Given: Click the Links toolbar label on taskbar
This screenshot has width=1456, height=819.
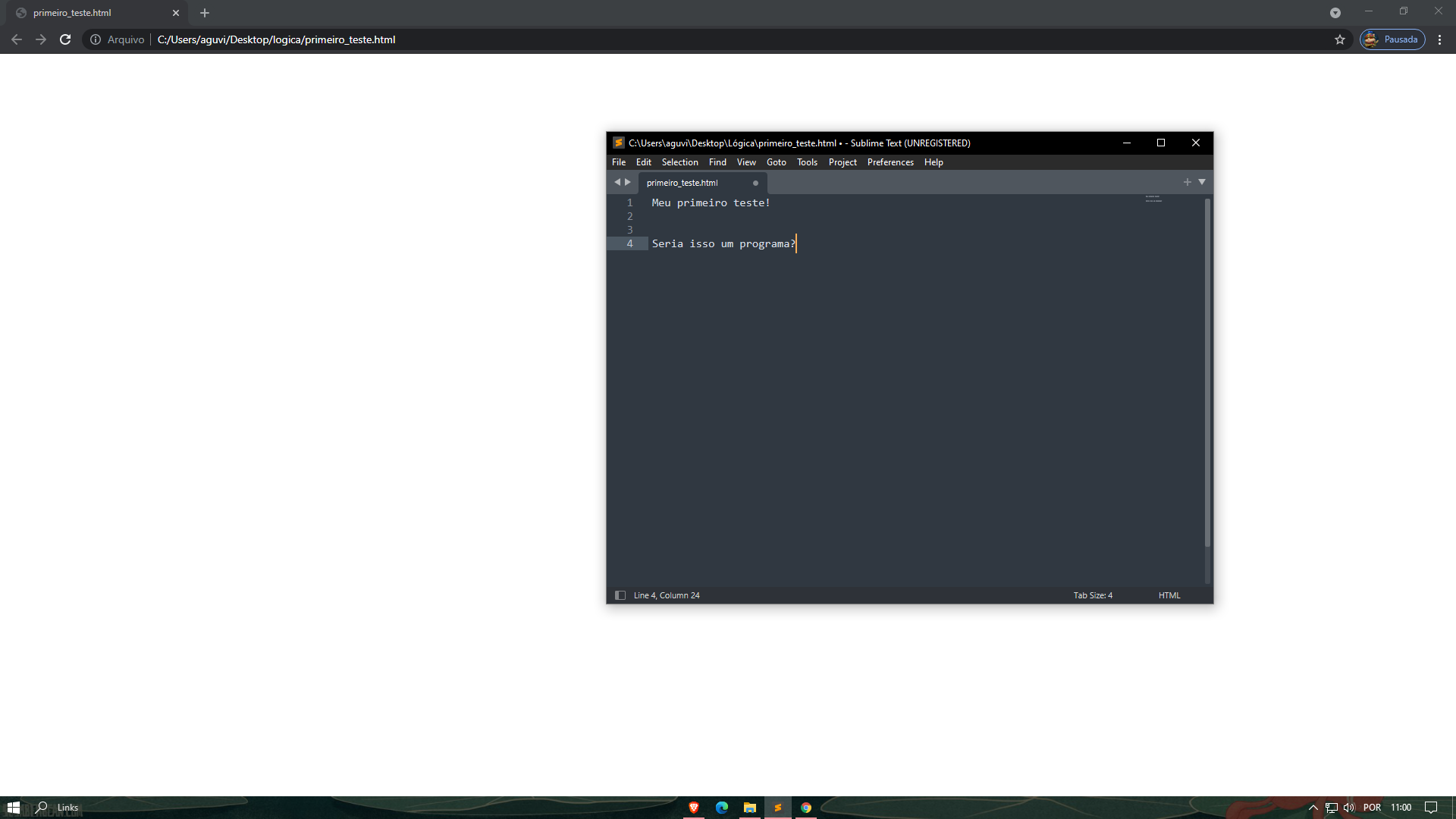Looking at the screenshot, I should pos(67,808).
